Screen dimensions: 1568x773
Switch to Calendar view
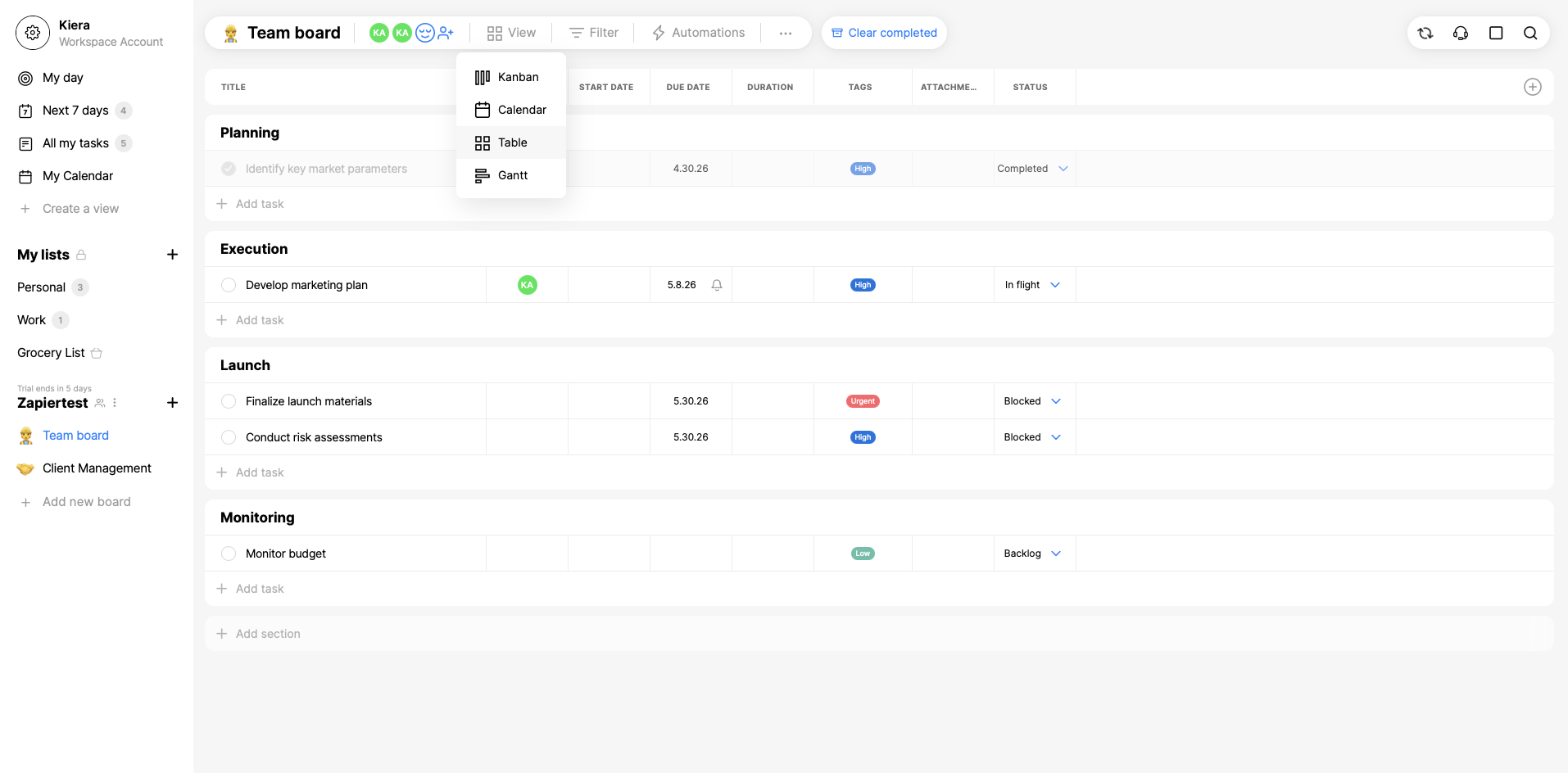tap(511, 110)
